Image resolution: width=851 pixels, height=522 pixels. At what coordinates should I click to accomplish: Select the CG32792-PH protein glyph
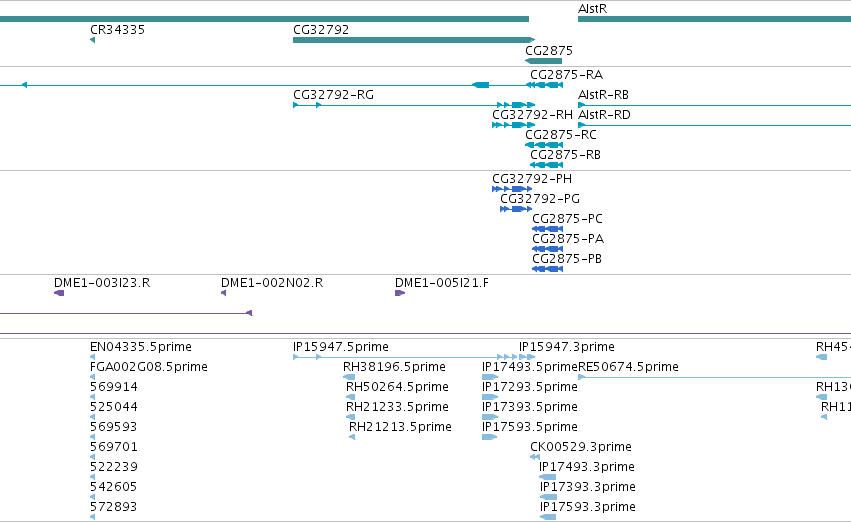click(512, 189)
